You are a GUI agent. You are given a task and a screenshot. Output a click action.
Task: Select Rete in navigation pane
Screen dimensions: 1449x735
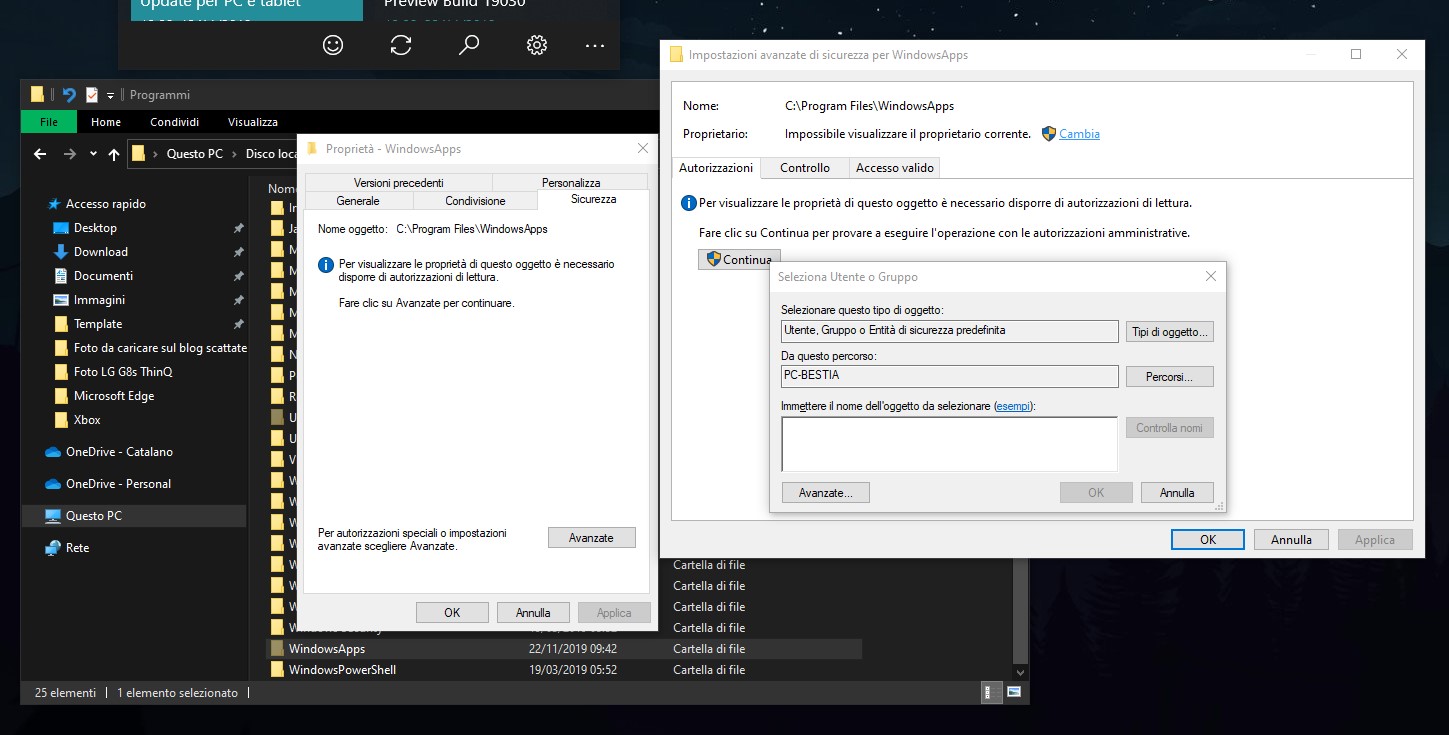click(77, 548)
